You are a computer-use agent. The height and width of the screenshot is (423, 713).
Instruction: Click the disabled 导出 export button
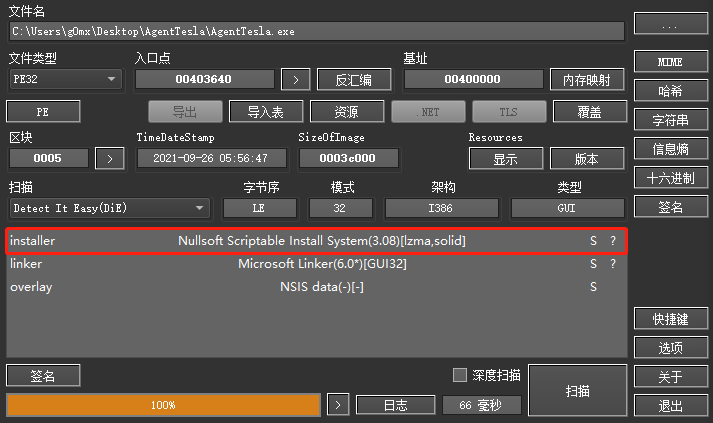186,111
